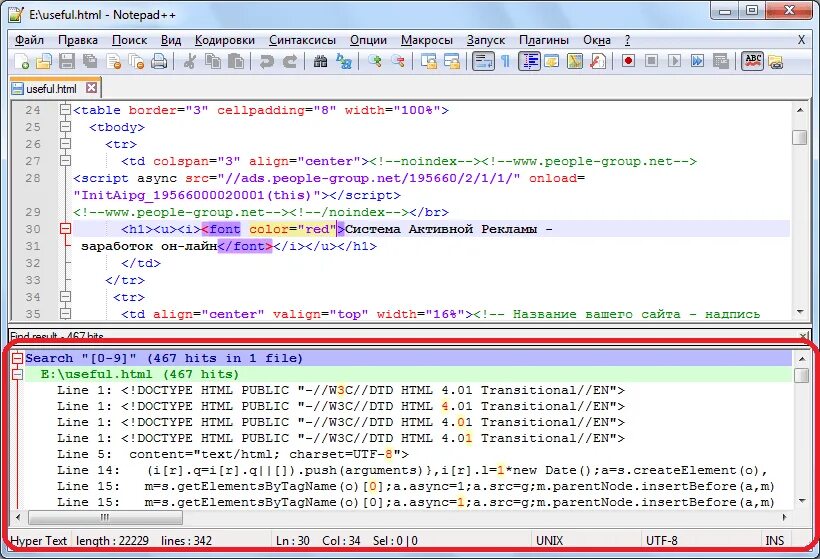This screenshot has height=559, width=820.
Task: Click the Close All documents icon
Action: (x=136, y=62)
